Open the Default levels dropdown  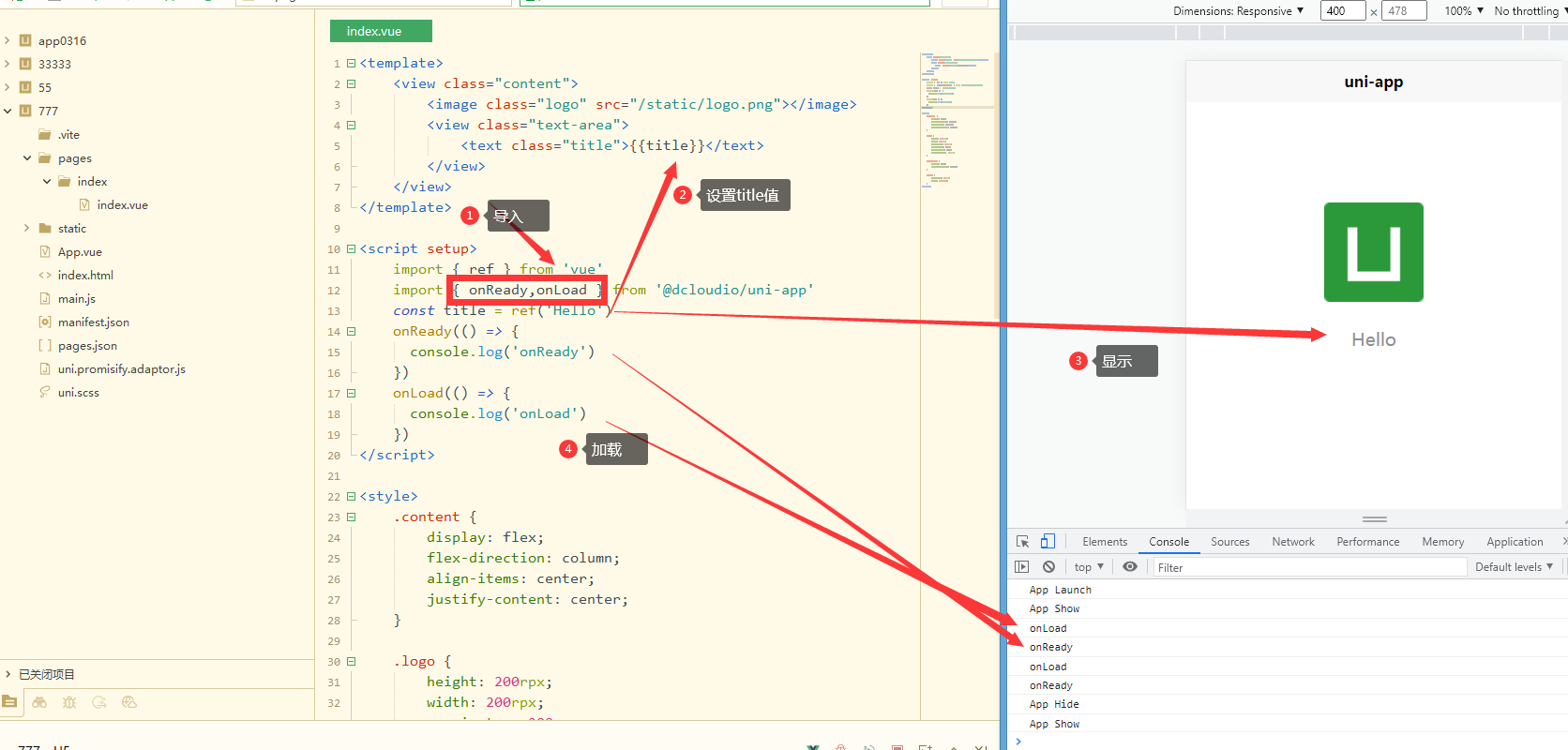tap(1514, 567)
